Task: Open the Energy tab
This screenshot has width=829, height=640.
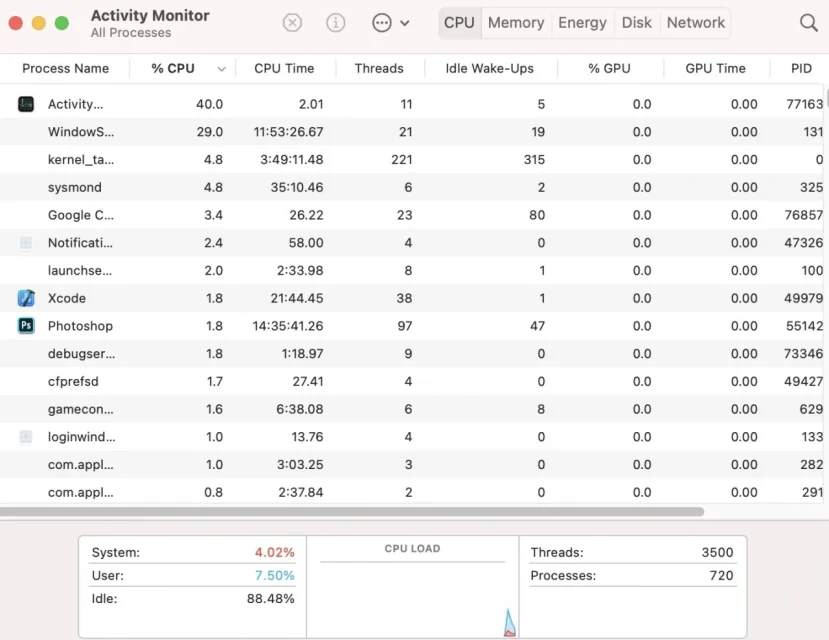Action: coord(583,23)
